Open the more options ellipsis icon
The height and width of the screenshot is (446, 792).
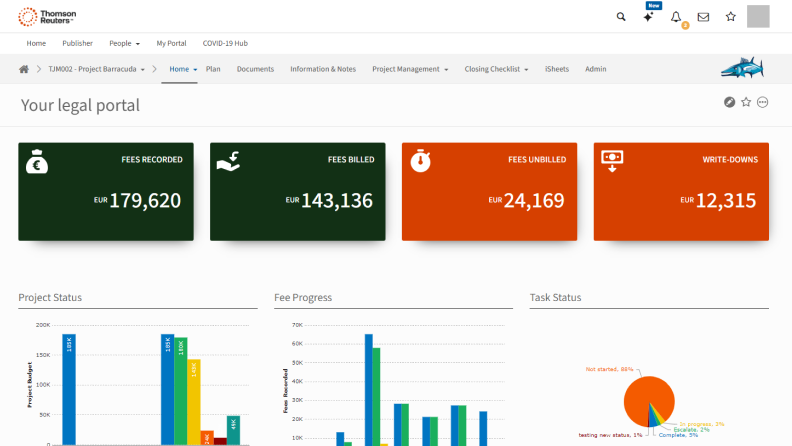pyautogui.click(x=763, y=102)
